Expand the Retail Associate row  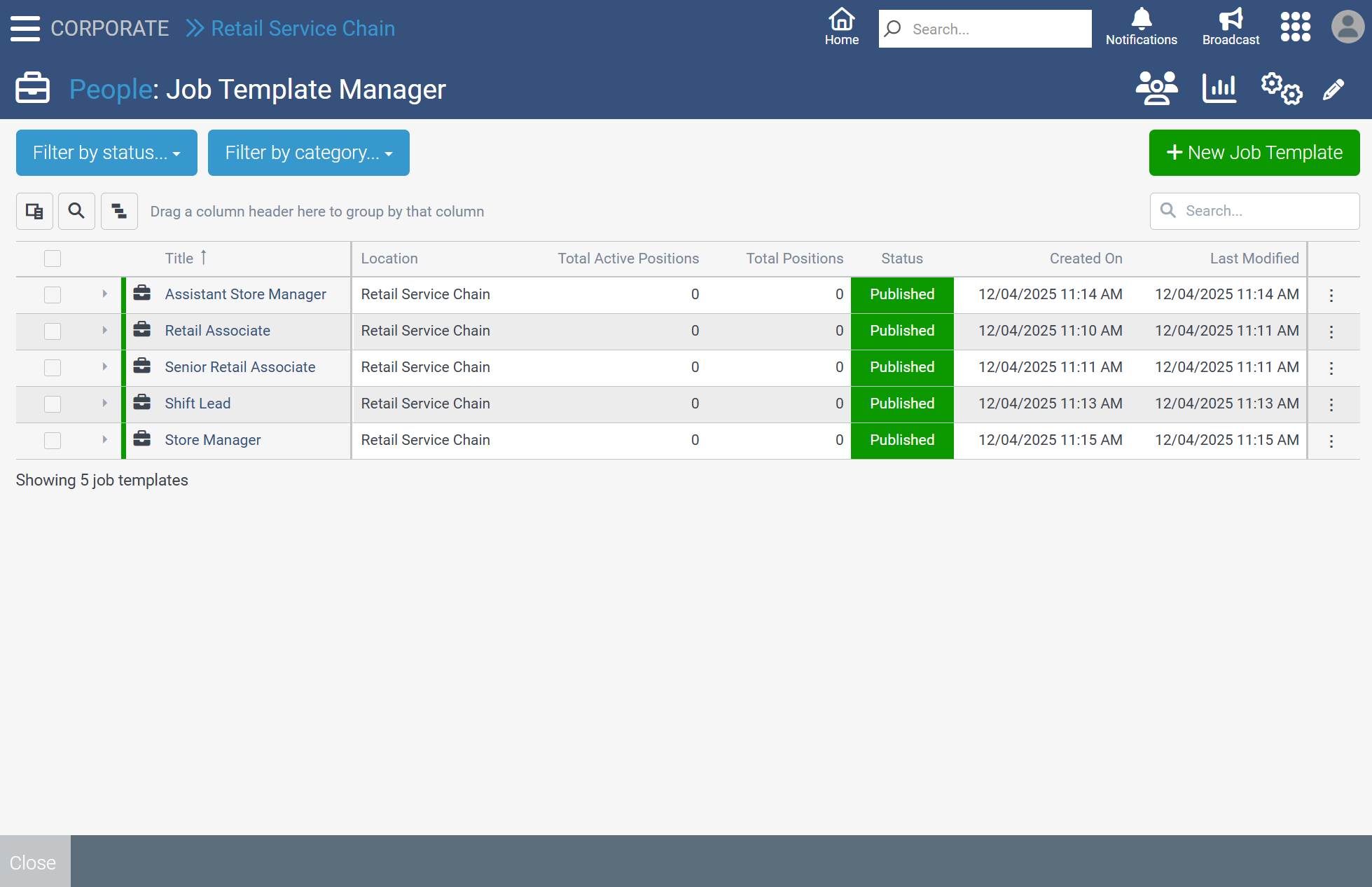[104, 331]
